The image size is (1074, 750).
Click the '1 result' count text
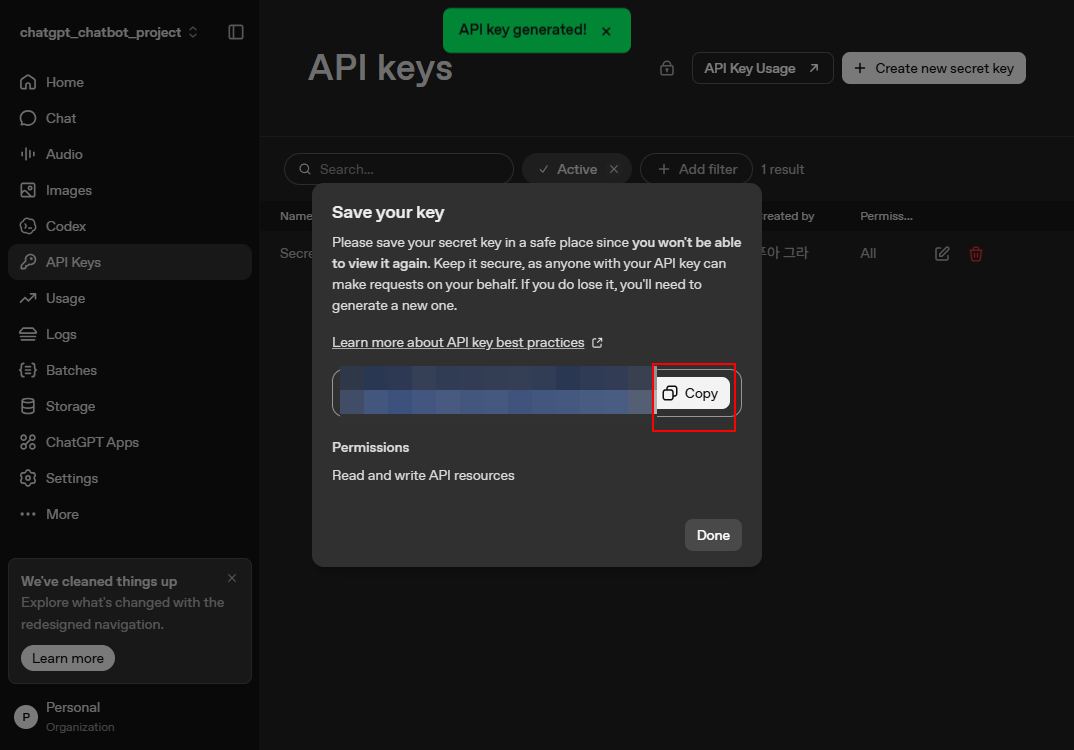pos(782,169)
